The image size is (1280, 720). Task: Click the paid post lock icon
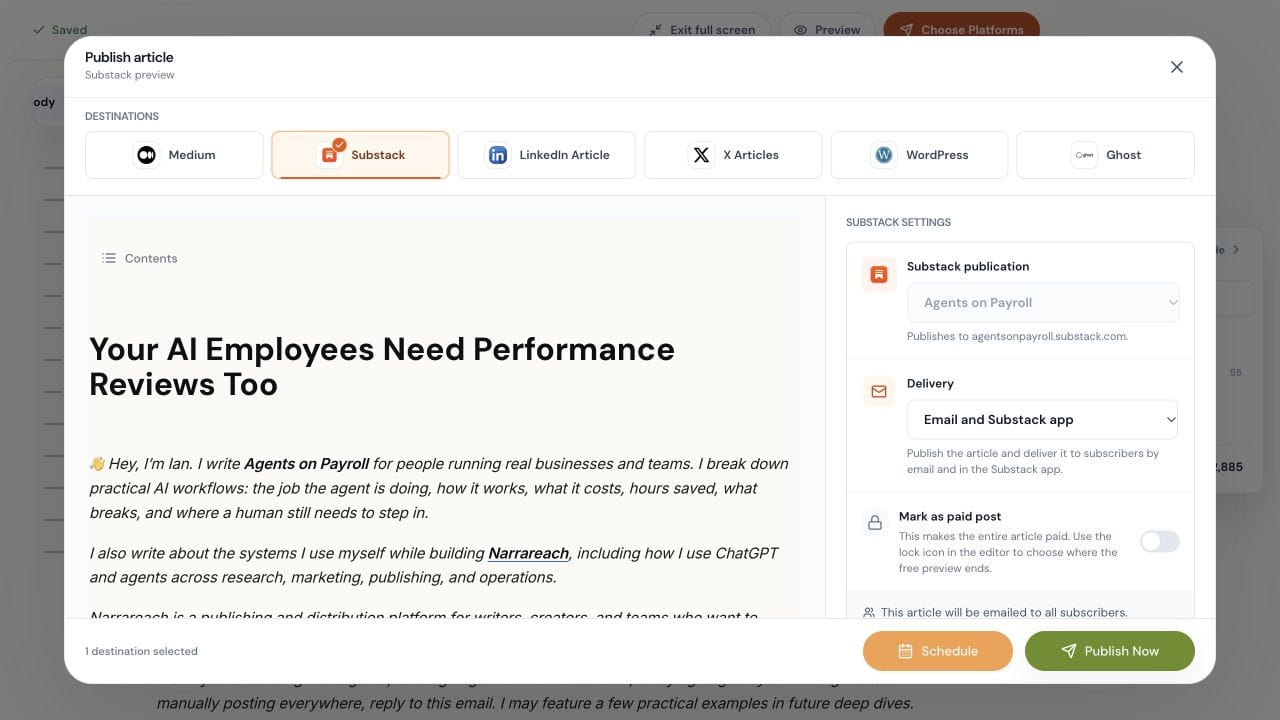(x=875, y=522)
